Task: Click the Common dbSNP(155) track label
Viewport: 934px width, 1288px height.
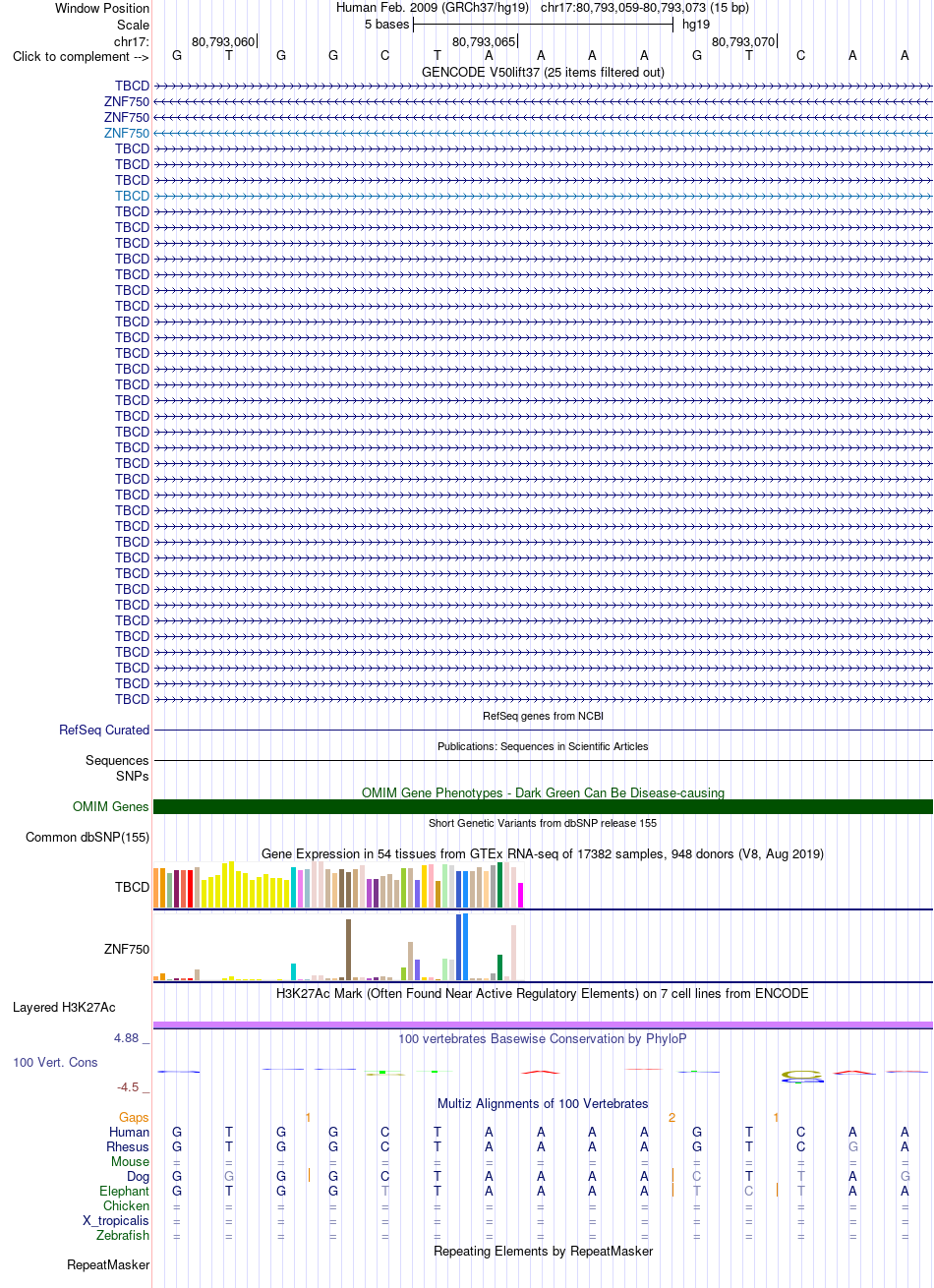Action: 88,837
